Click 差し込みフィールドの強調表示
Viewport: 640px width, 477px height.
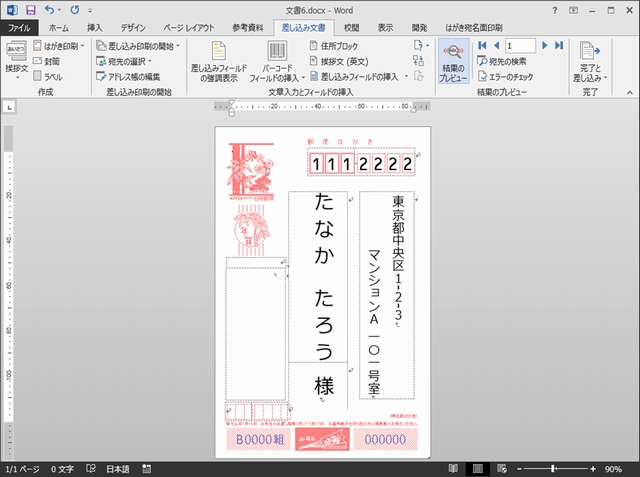(x=219, y=62)
